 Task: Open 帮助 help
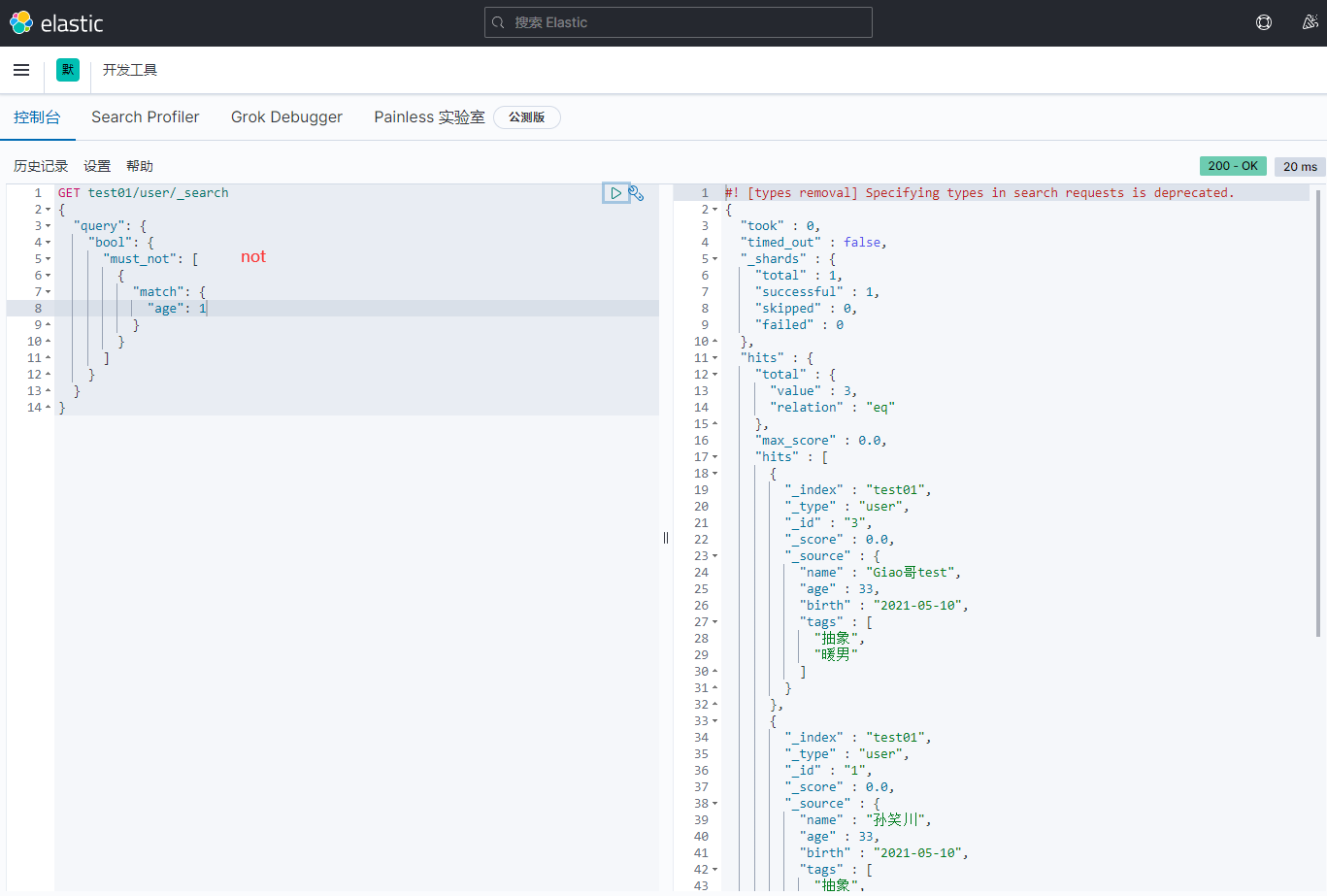coord(140,166)
